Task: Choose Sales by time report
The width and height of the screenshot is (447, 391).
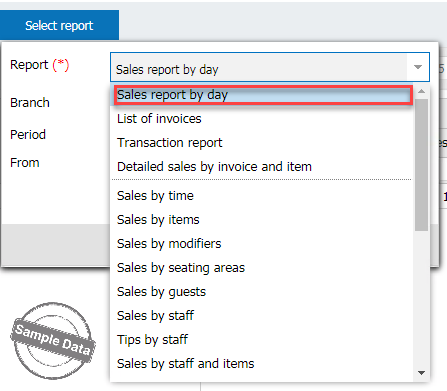Action: (x=262, y=196)
